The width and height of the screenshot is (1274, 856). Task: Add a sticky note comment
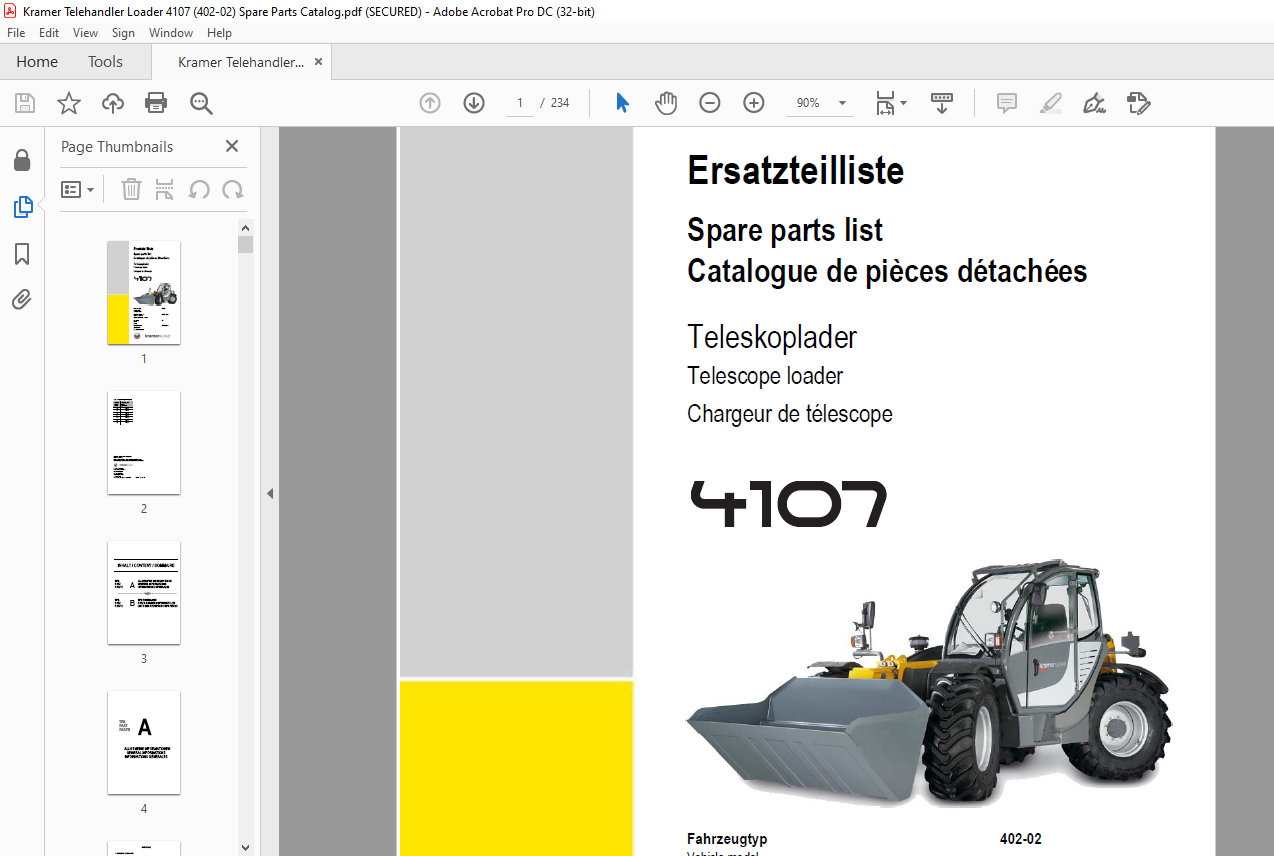pyautogui.click(x=1007, y=103)
